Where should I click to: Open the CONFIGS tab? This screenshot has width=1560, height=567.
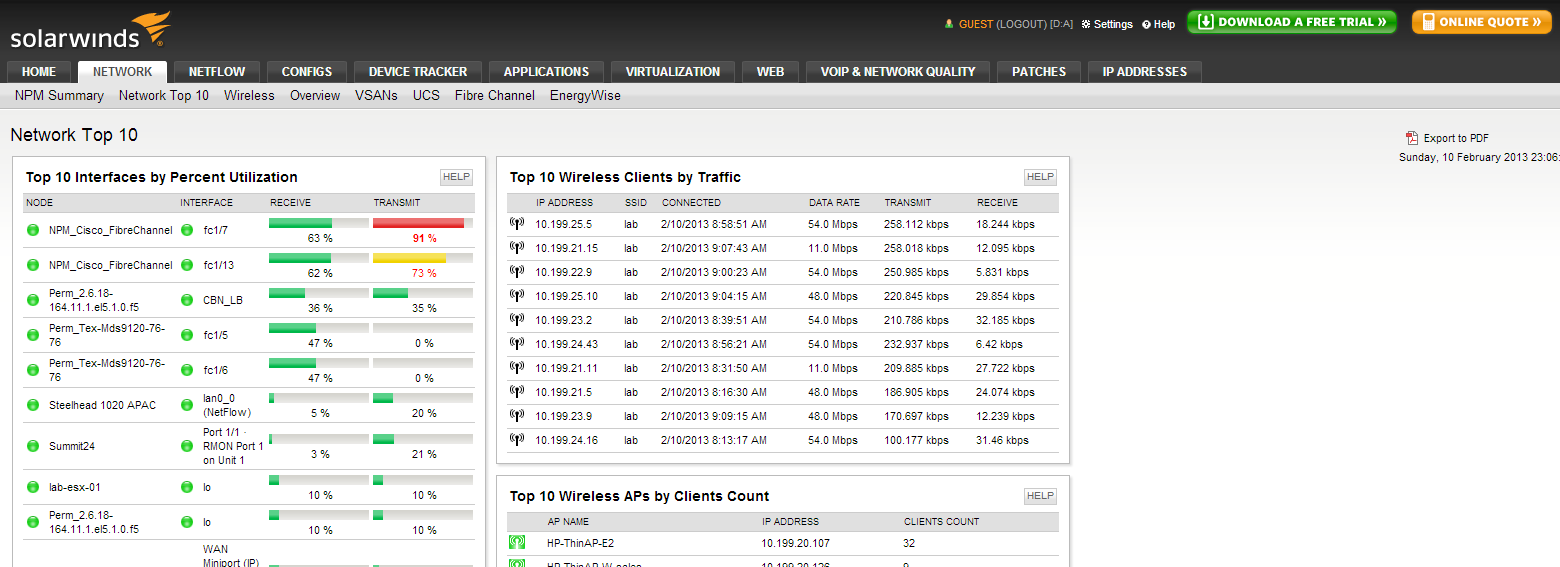pyautogui.click(x=307, y=72)
